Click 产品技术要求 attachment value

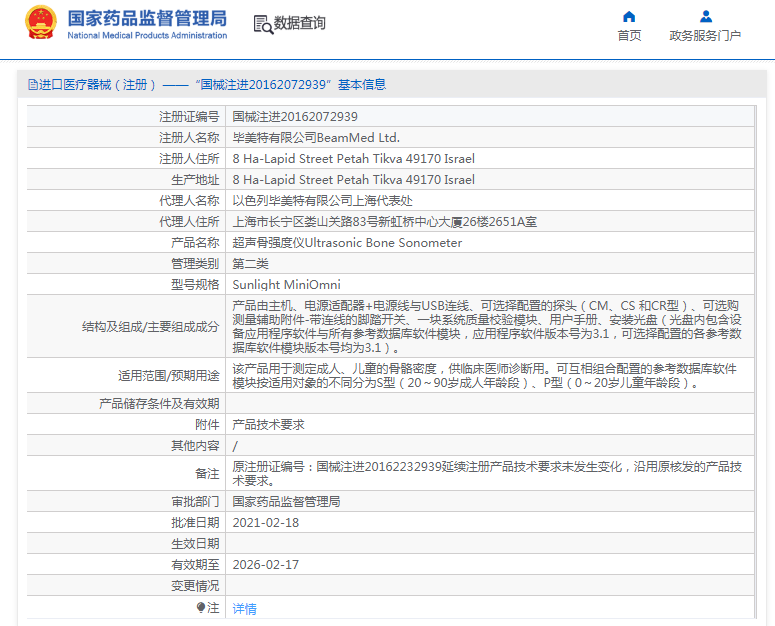coord(268,424)
